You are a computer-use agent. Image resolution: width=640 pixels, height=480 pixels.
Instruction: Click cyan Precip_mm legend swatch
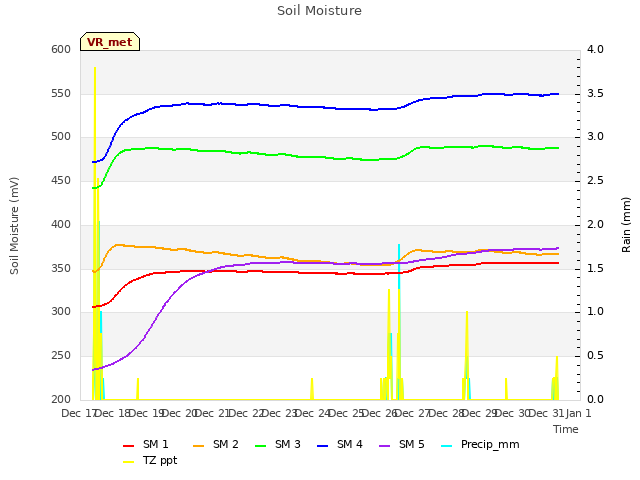click(x=447, y=446)
